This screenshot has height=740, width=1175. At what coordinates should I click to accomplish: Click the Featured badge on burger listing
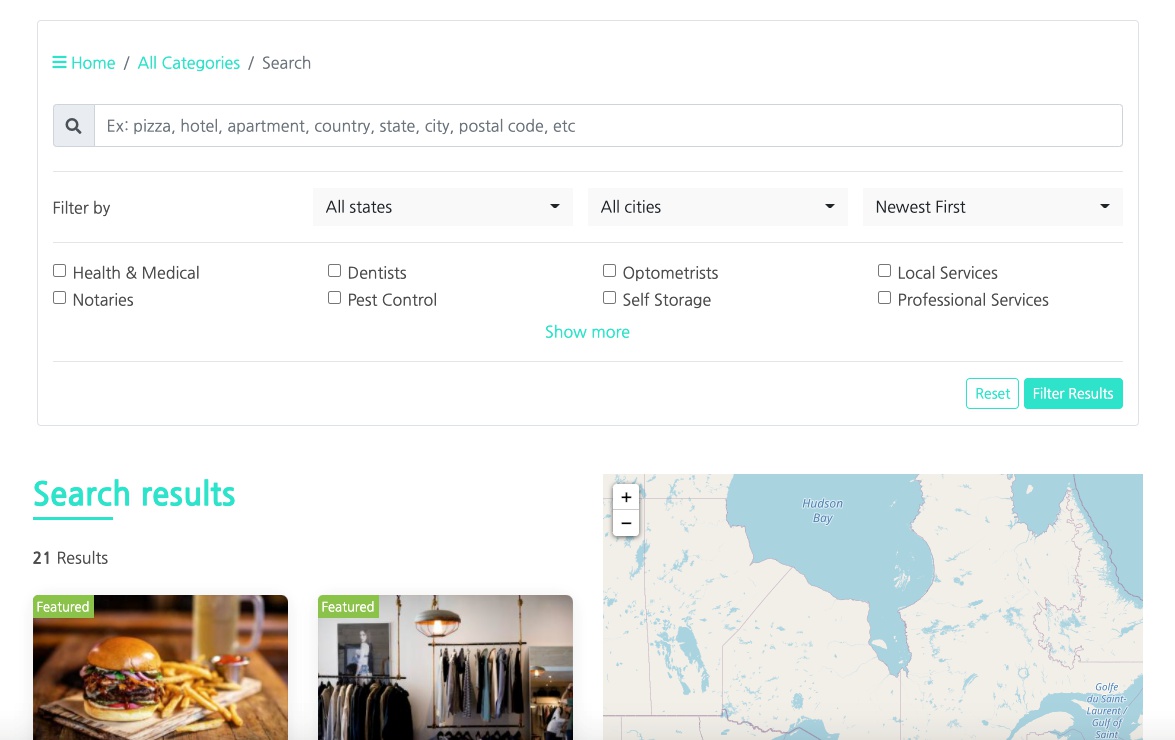tap(63, 607)
